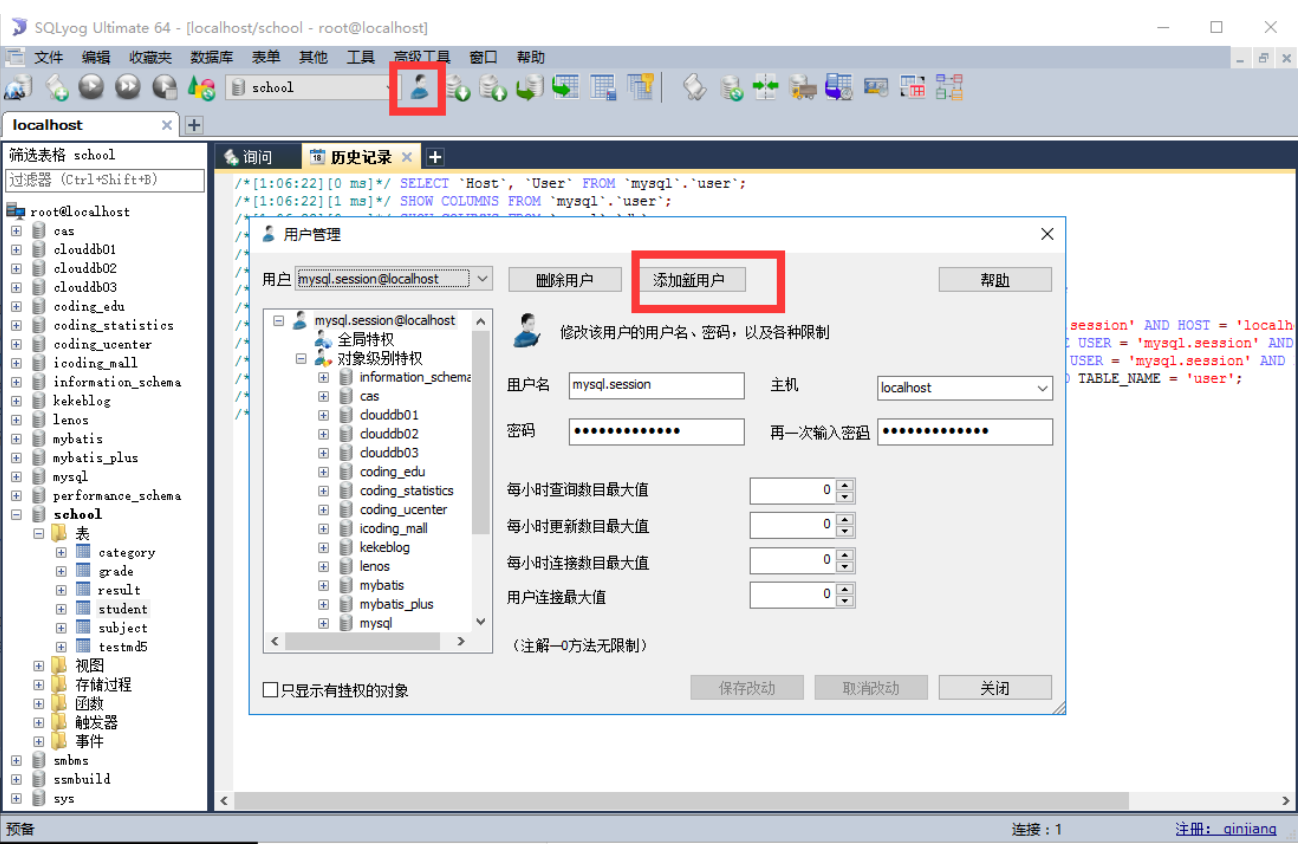
Task: Select mybatis_plus in dialog privilege tree
Action: [396, 604]
